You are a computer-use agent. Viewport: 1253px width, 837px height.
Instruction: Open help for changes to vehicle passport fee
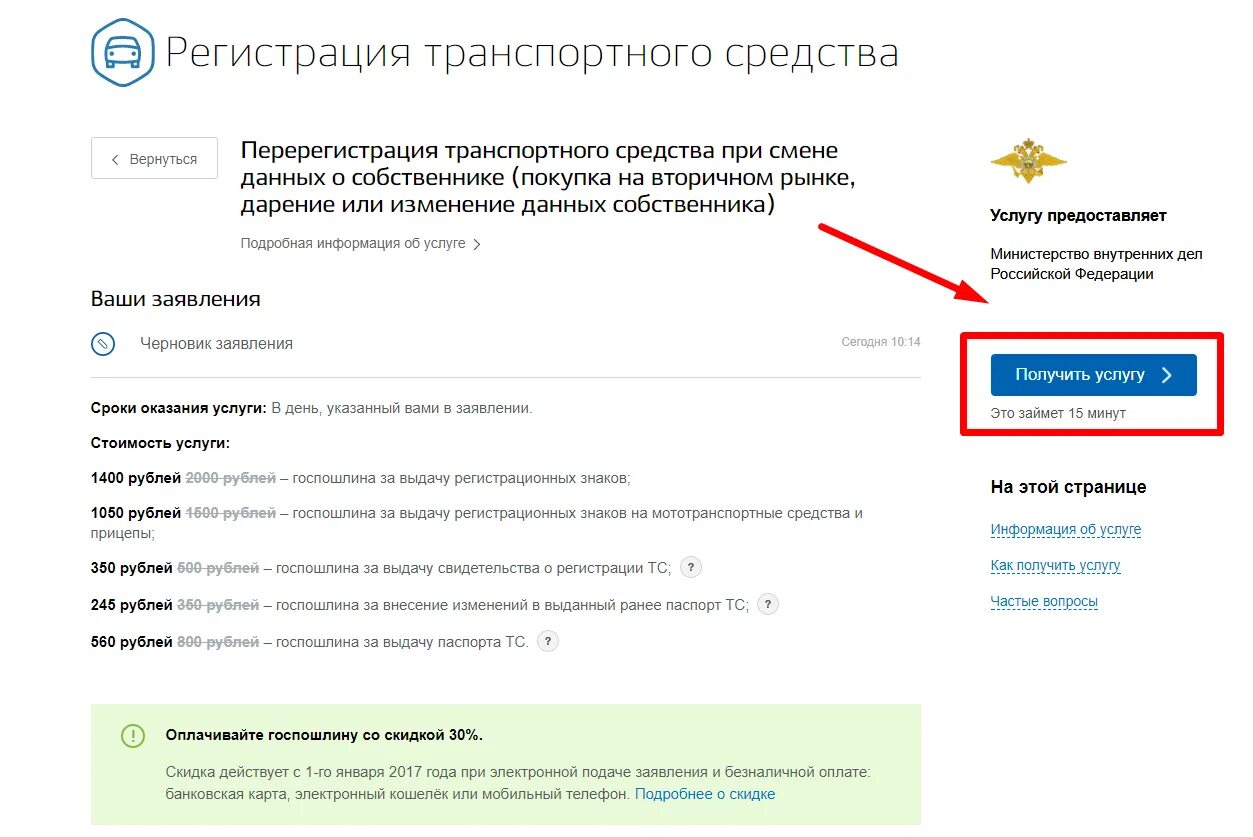tap(767, 604)
